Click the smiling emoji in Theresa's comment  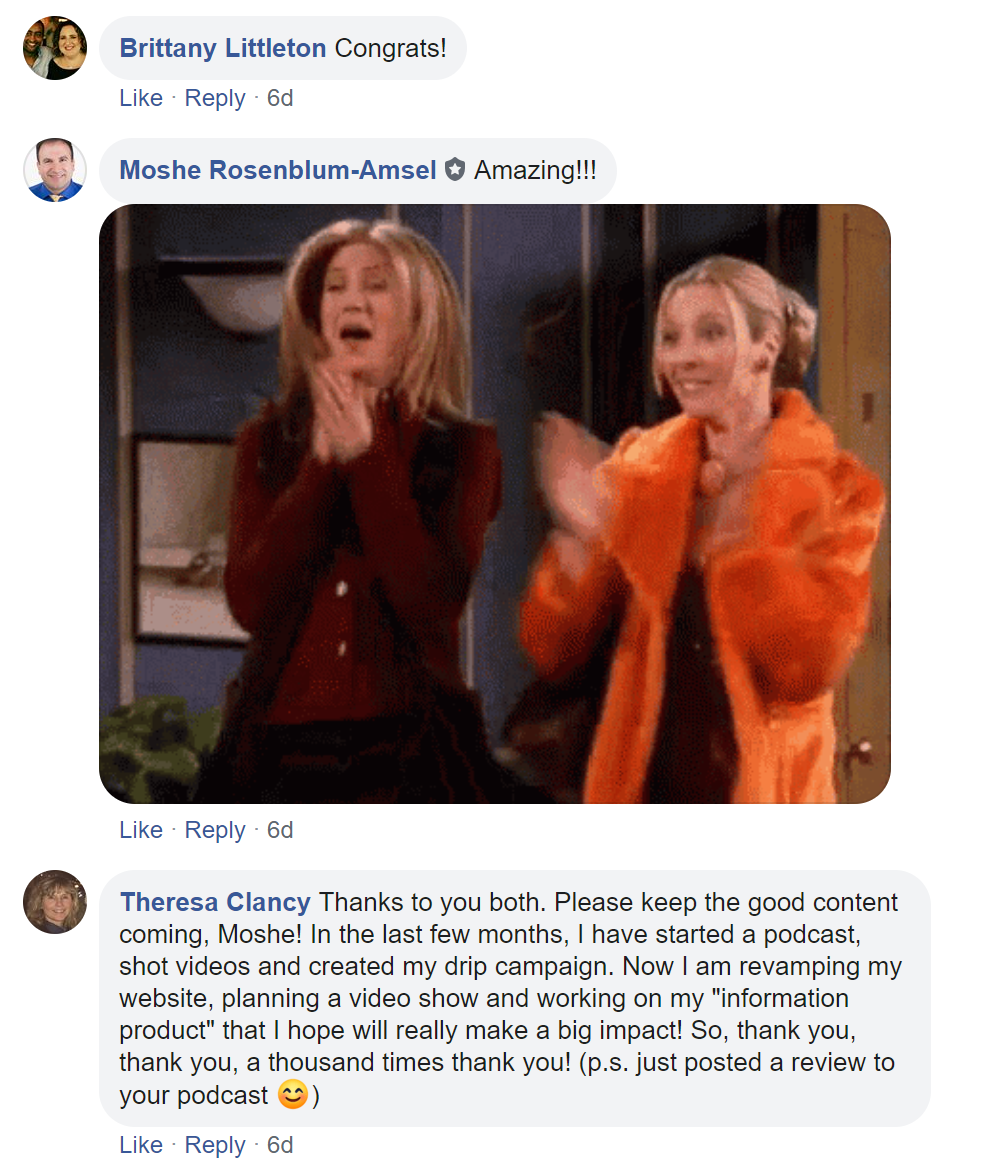tap(293, 1095)
